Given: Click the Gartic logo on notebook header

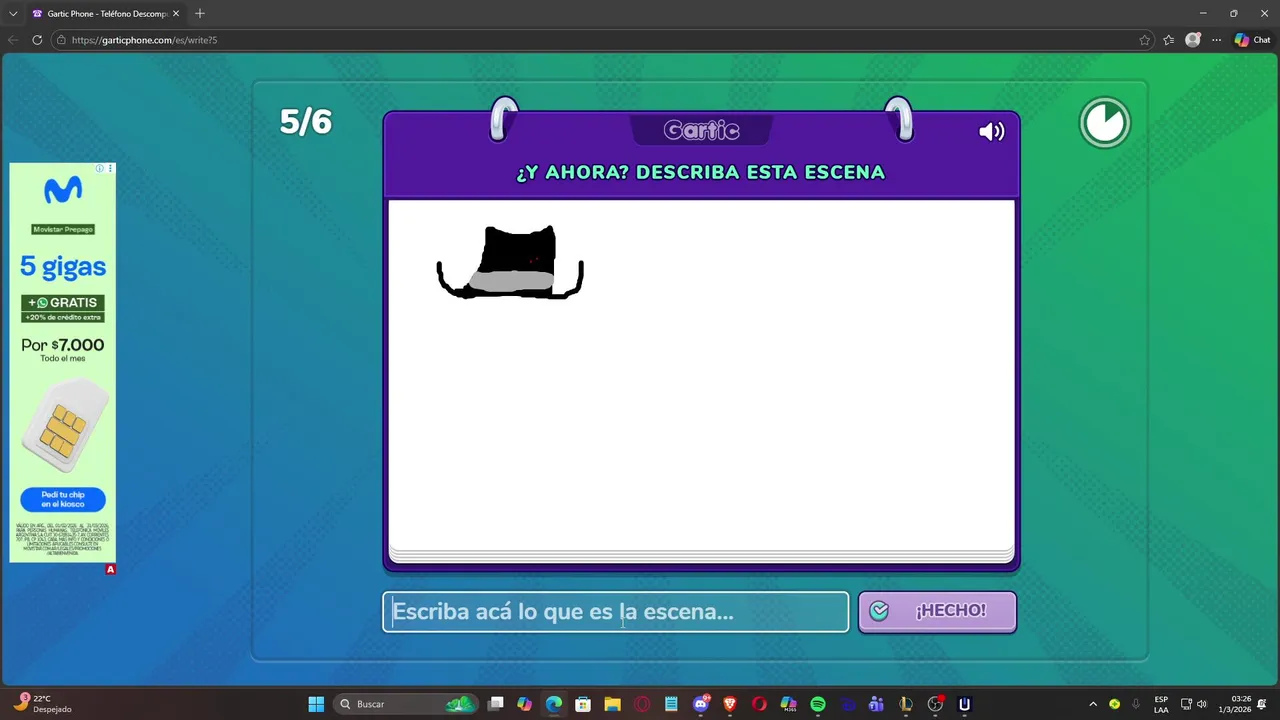Looking at the screenshot, I should tap(701, 130).
